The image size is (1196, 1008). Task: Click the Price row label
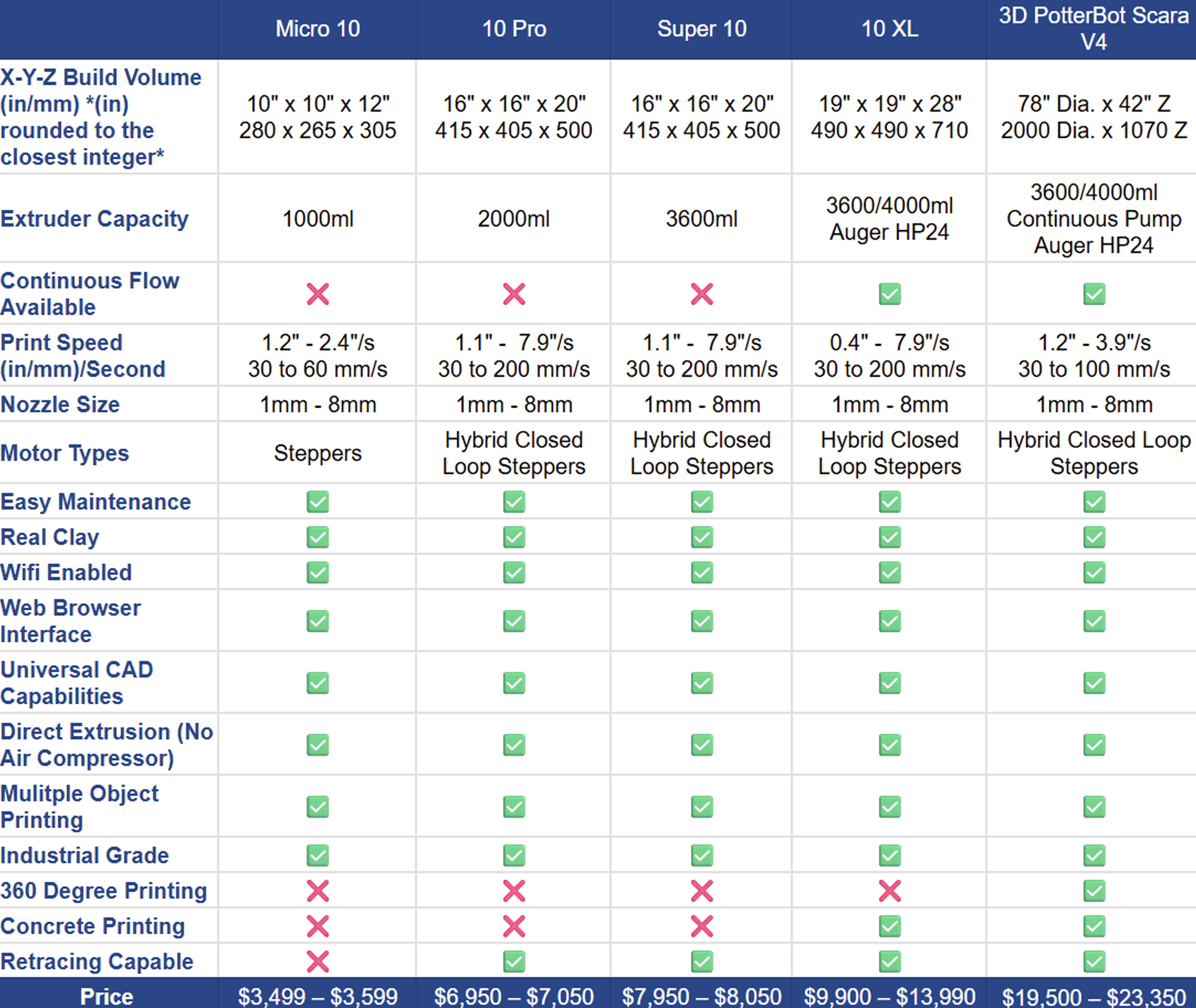coord(107,996)
